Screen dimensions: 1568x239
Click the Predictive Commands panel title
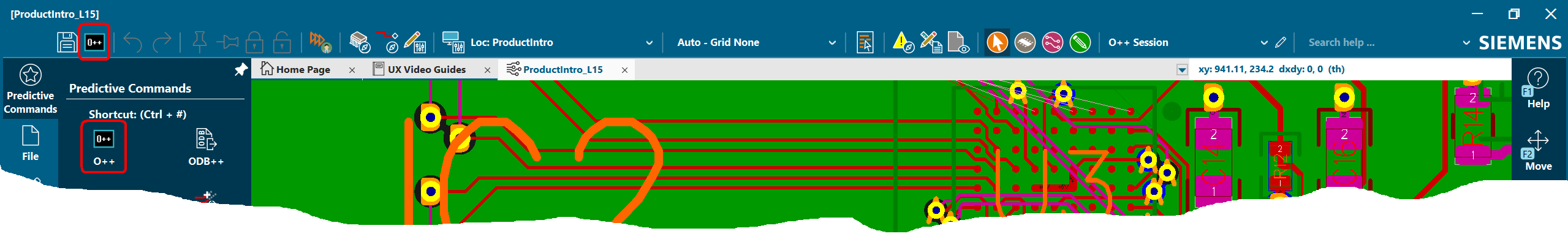[130, 88]
